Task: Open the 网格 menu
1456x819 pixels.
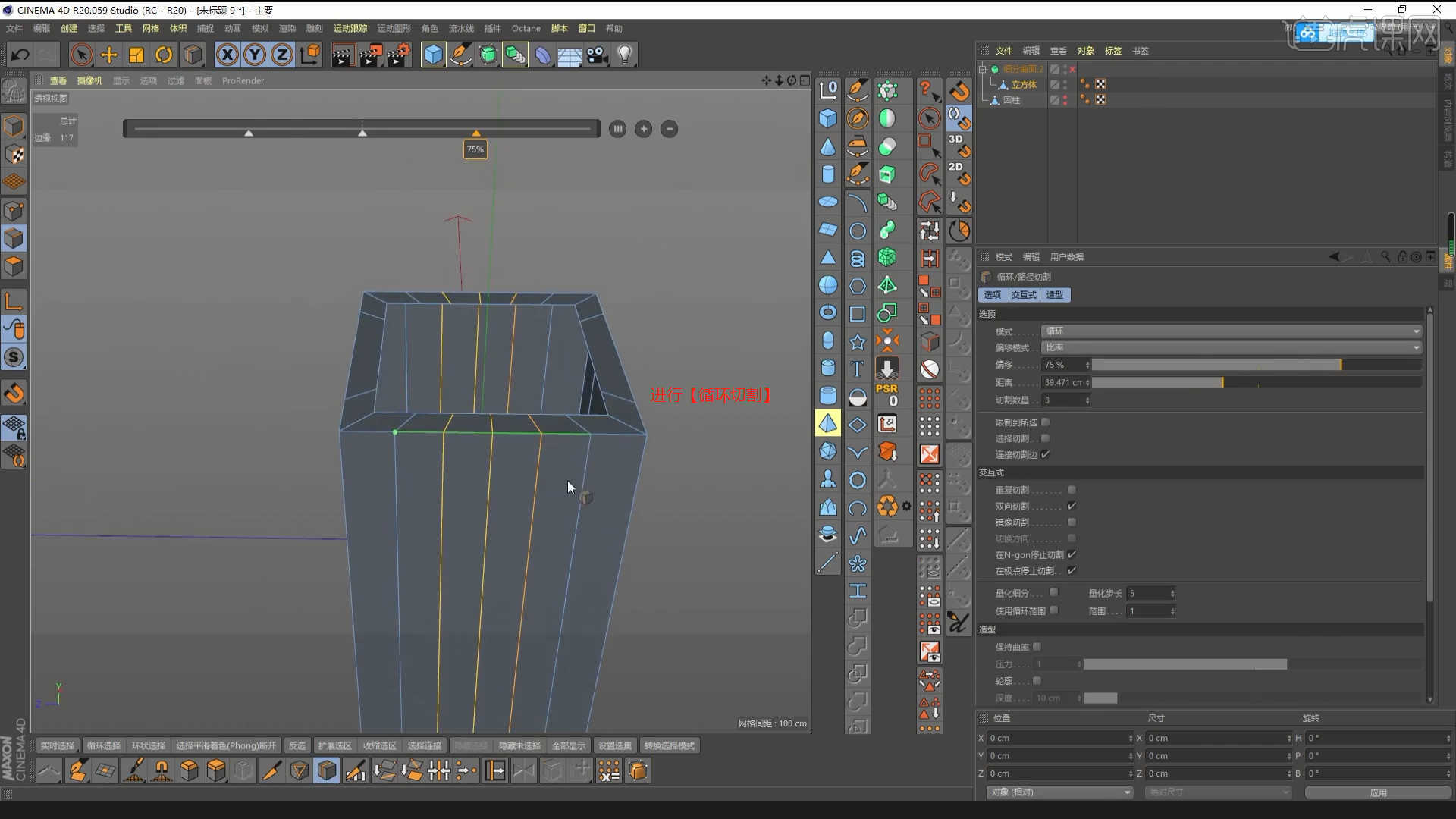Action: click(x=151, y=28)
